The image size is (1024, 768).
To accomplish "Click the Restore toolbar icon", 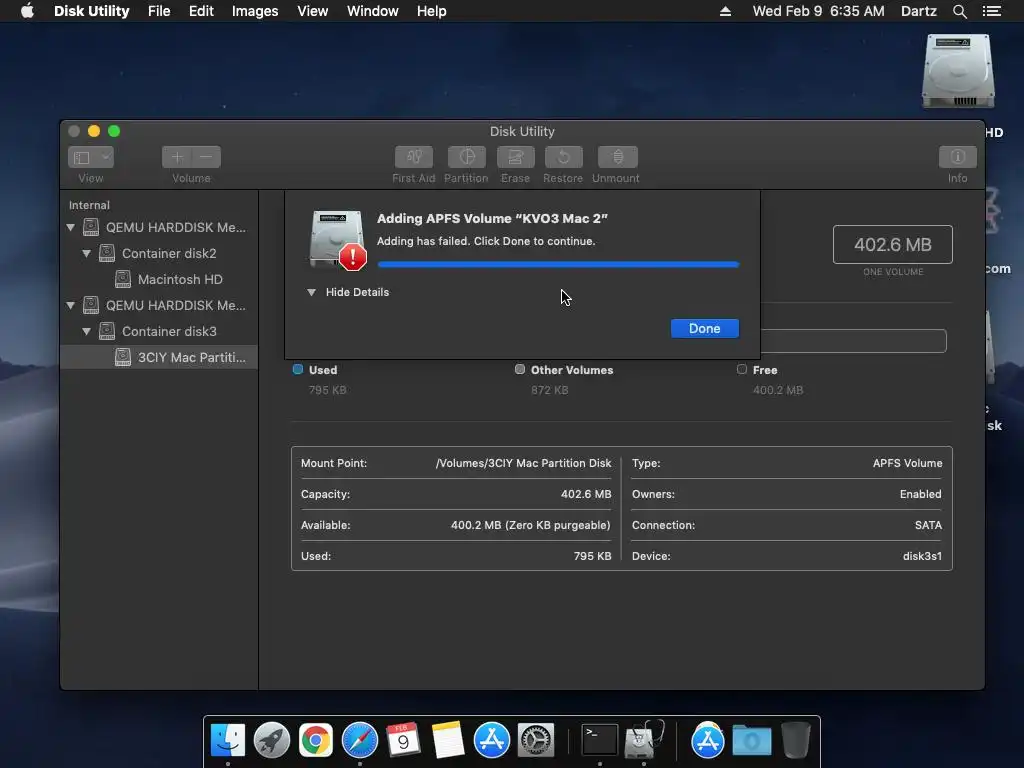I will point(563,157).
